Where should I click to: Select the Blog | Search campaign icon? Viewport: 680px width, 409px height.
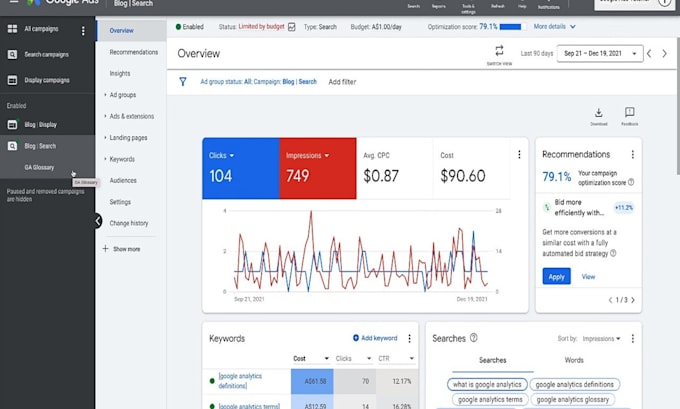point(12,146)
